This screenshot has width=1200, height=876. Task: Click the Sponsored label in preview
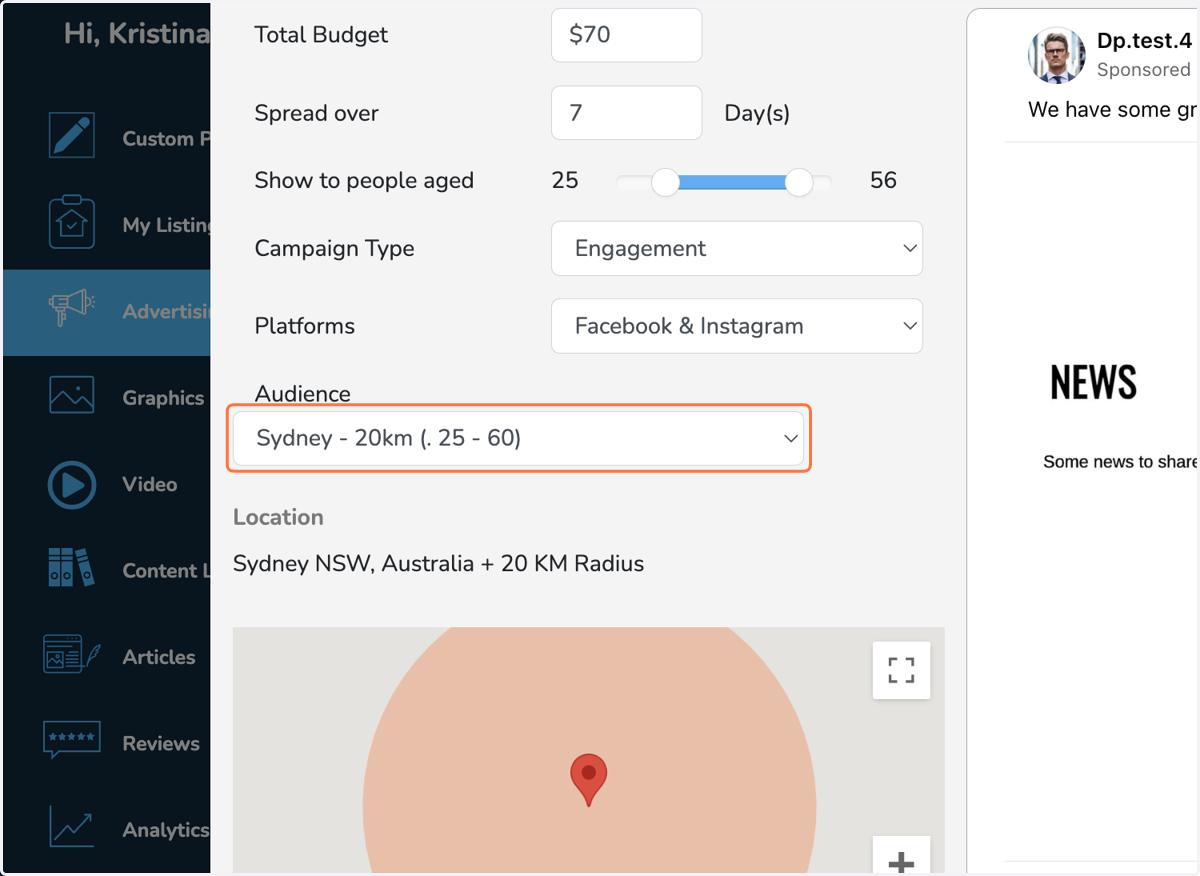click(1144, 69)
